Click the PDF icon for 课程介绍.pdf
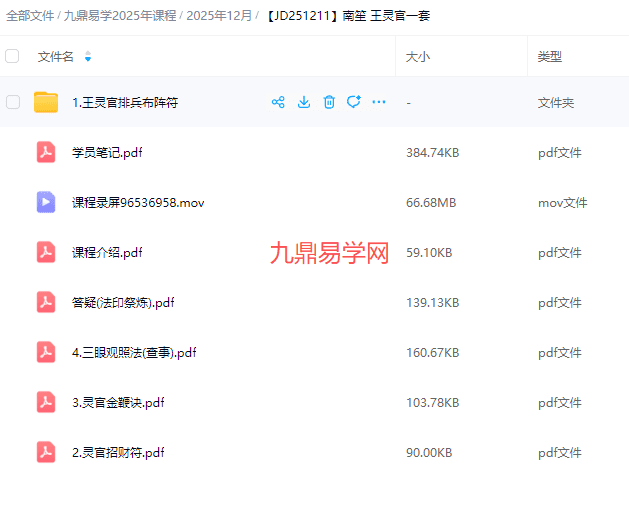The image size is (629, 512). [x=46, y=252]
